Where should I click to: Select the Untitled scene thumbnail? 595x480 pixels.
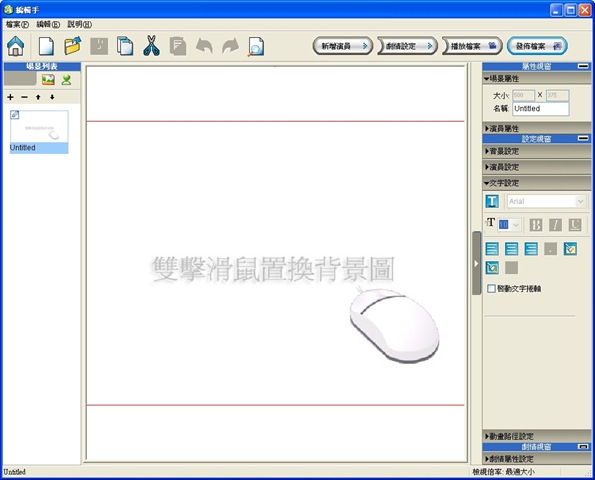(39, 132)
